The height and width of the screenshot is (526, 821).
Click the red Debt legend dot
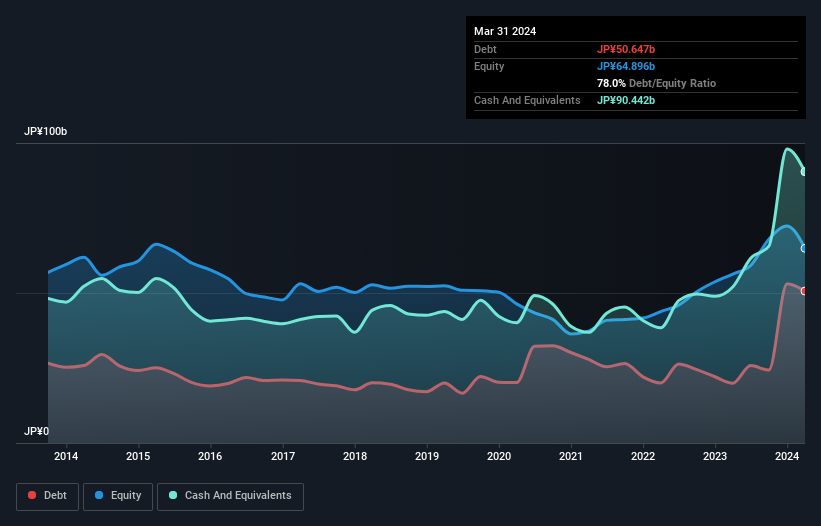point(32,495)
